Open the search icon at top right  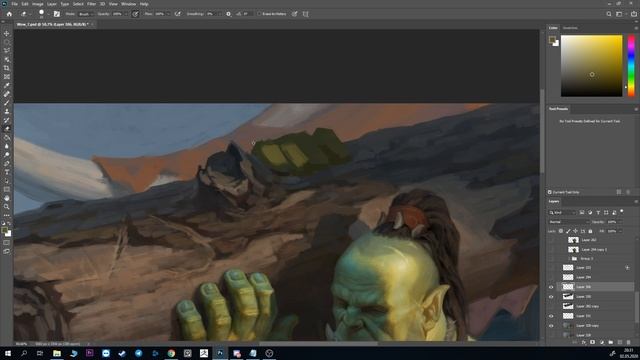(x=609, y=14)
